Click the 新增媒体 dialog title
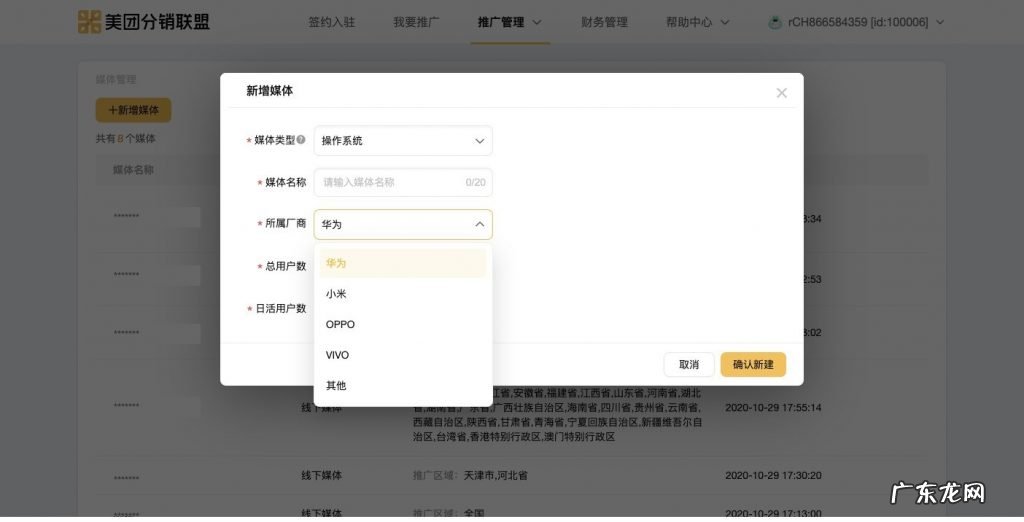Viewport: 1024px width, 522px height. point(269,91)
